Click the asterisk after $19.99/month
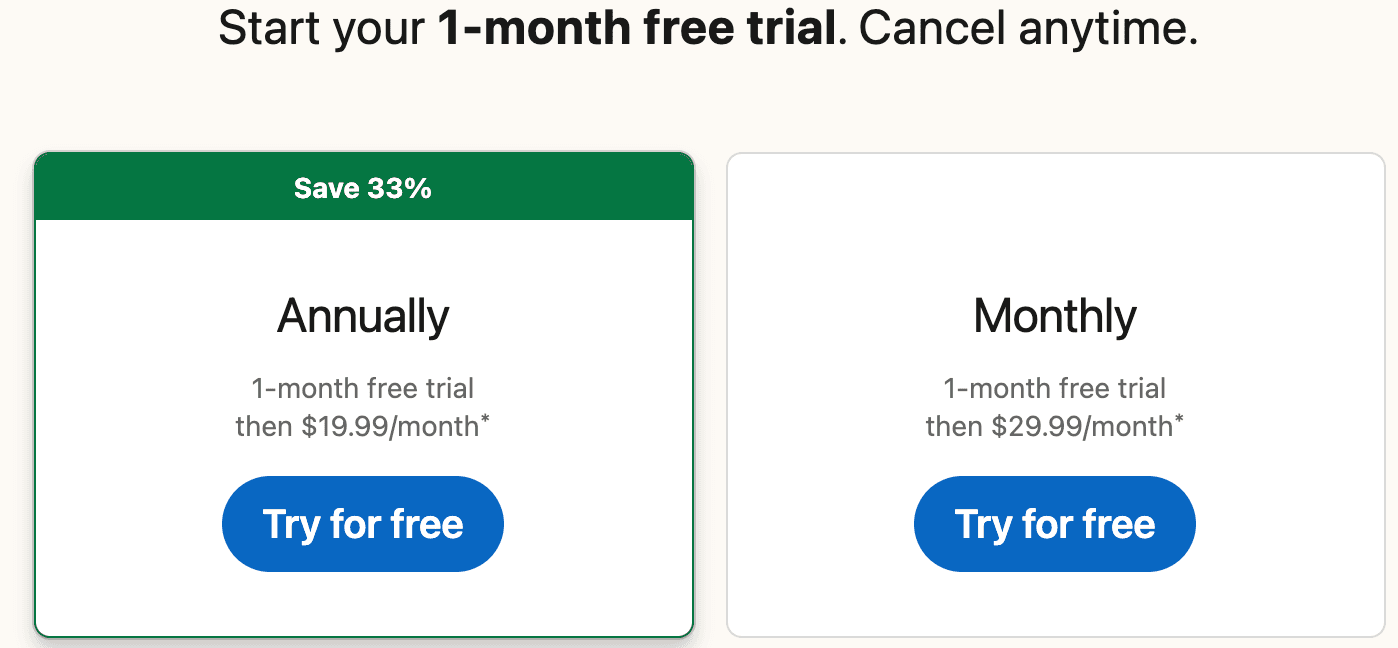1398x648 pixels. [x=485, y=419]
